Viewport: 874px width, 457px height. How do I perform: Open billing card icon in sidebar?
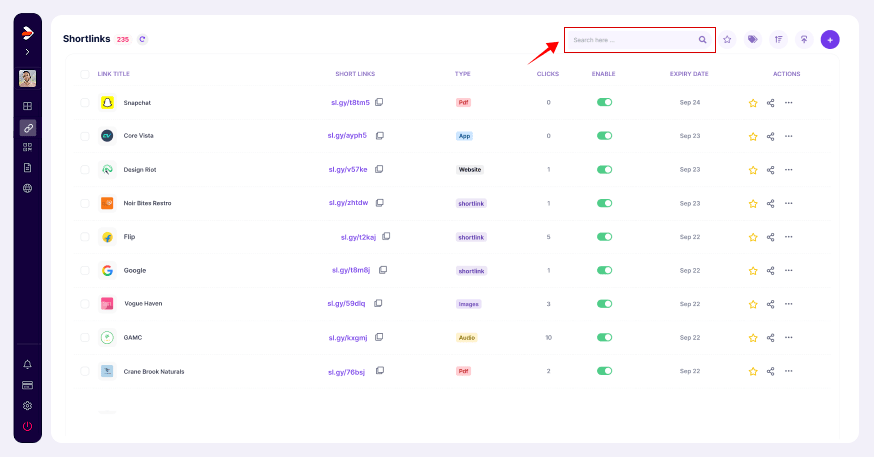coord(27,385)
